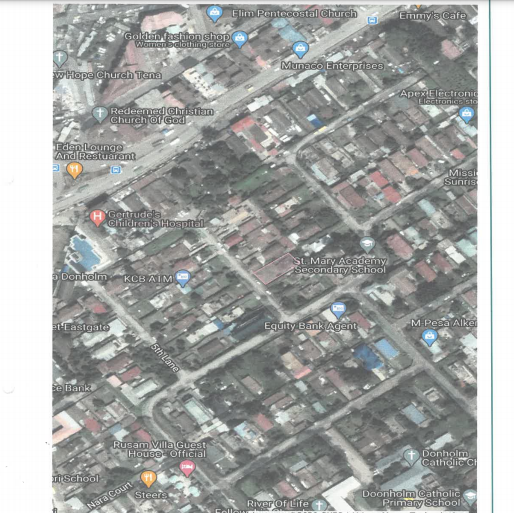Select the "Redeemed Christian Church Of God" label
This screenshot has width=514, height=513.
(162, 115)
